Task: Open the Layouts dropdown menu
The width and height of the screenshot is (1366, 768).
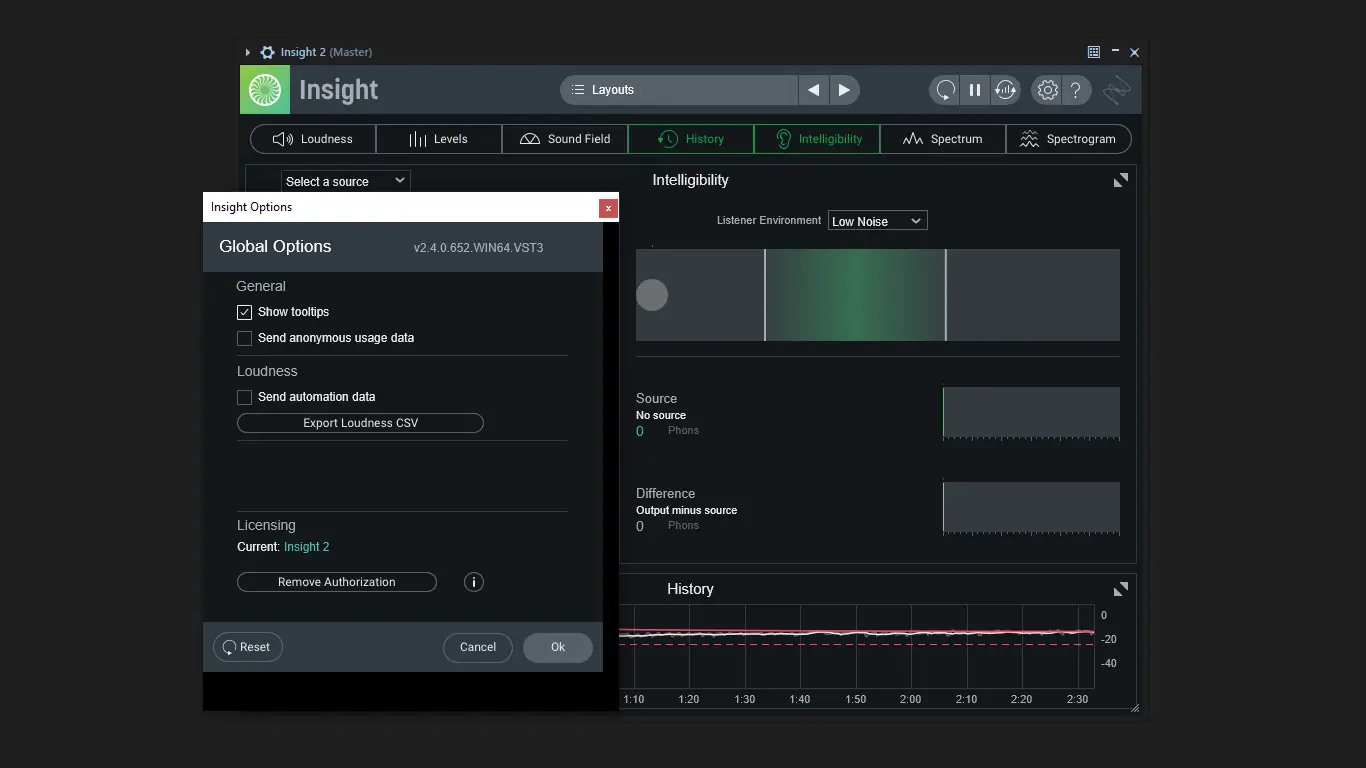Action: [x=679, y=90]
